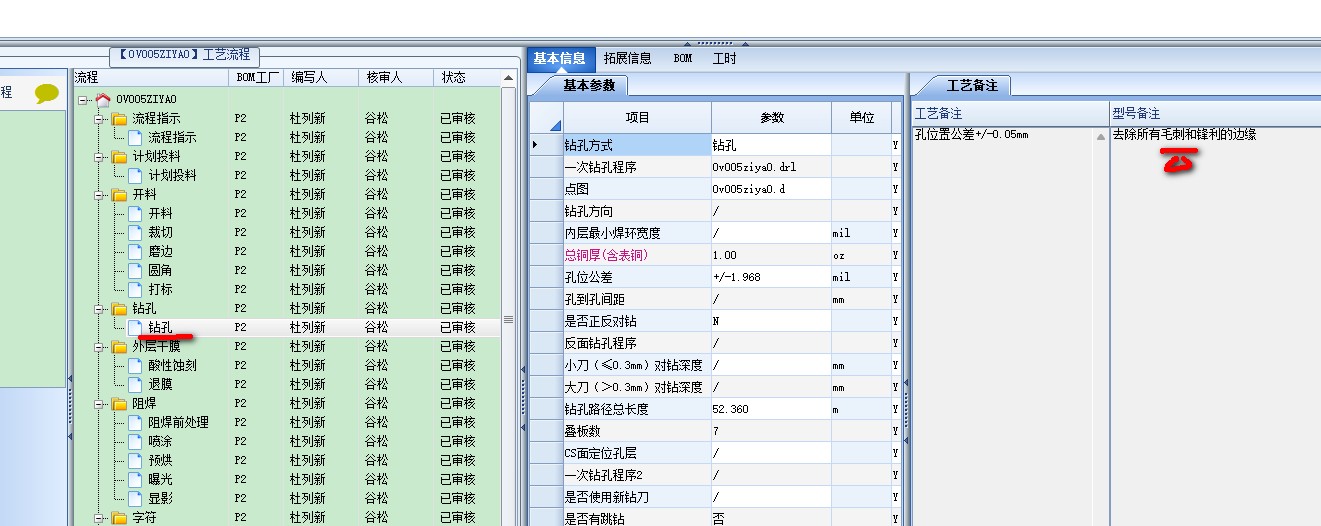Click the BOM工厂 column header

[256, 77]
